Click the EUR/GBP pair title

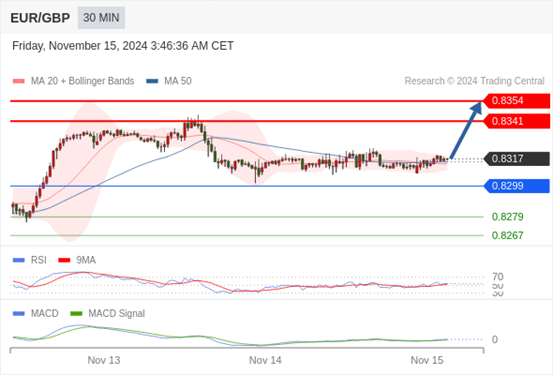tap(40, 18)
